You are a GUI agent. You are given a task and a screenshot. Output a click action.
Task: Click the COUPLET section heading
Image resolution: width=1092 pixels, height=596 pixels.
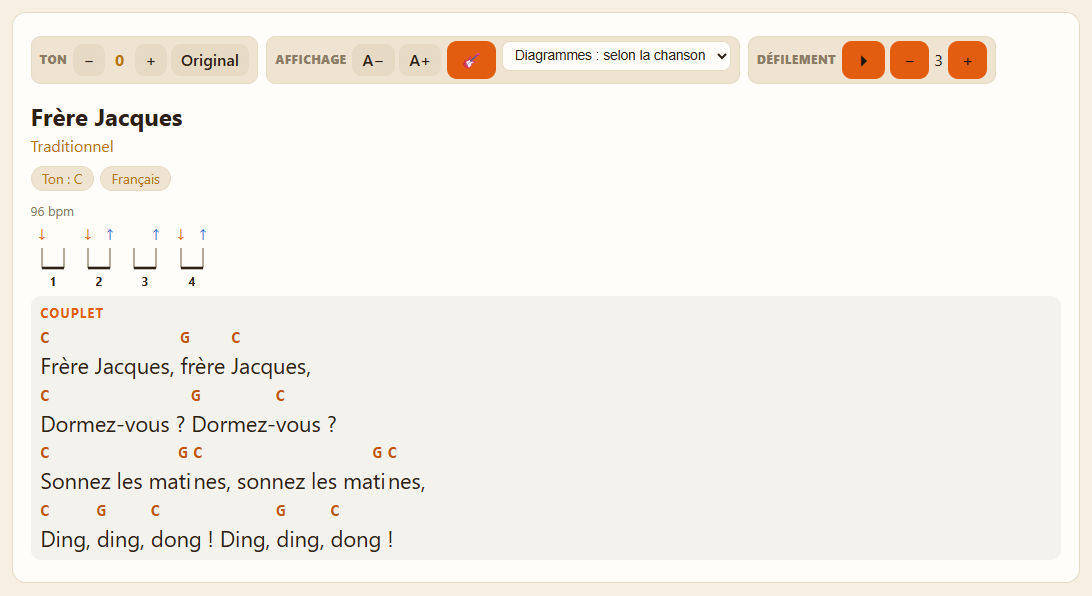point(72,313)
